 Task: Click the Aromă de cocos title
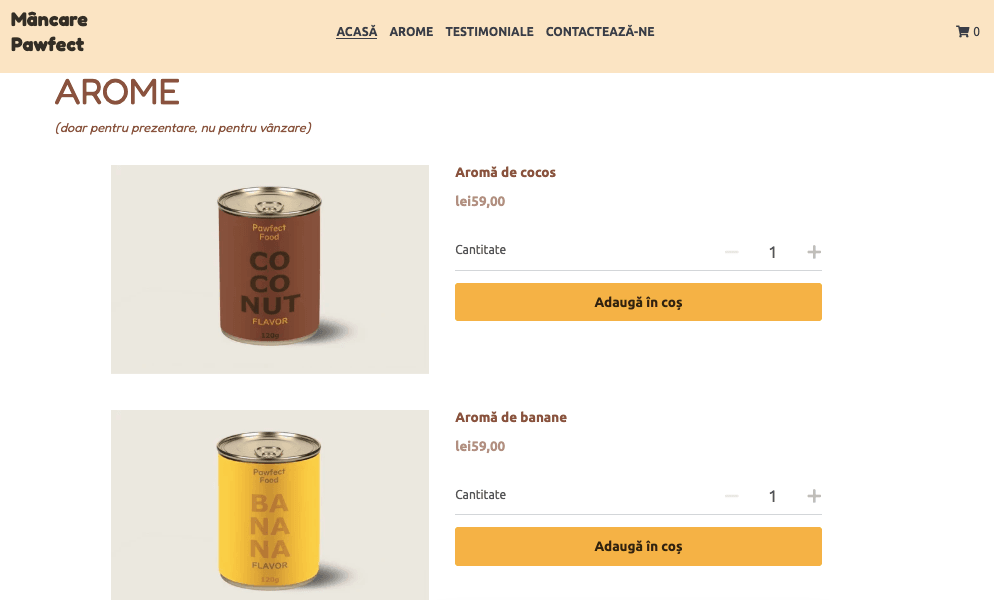pos(505,173)
